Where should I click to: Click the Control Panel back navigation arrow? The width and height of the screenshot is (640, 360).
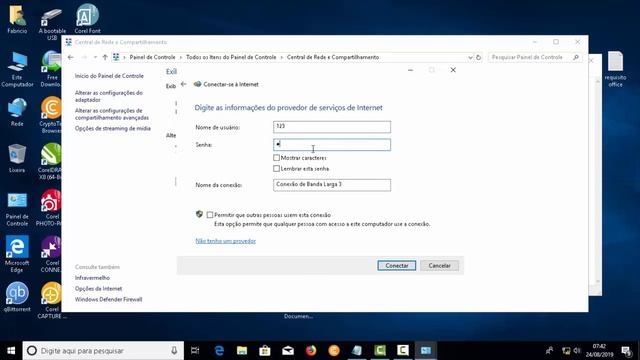click(x=71, y=57)
